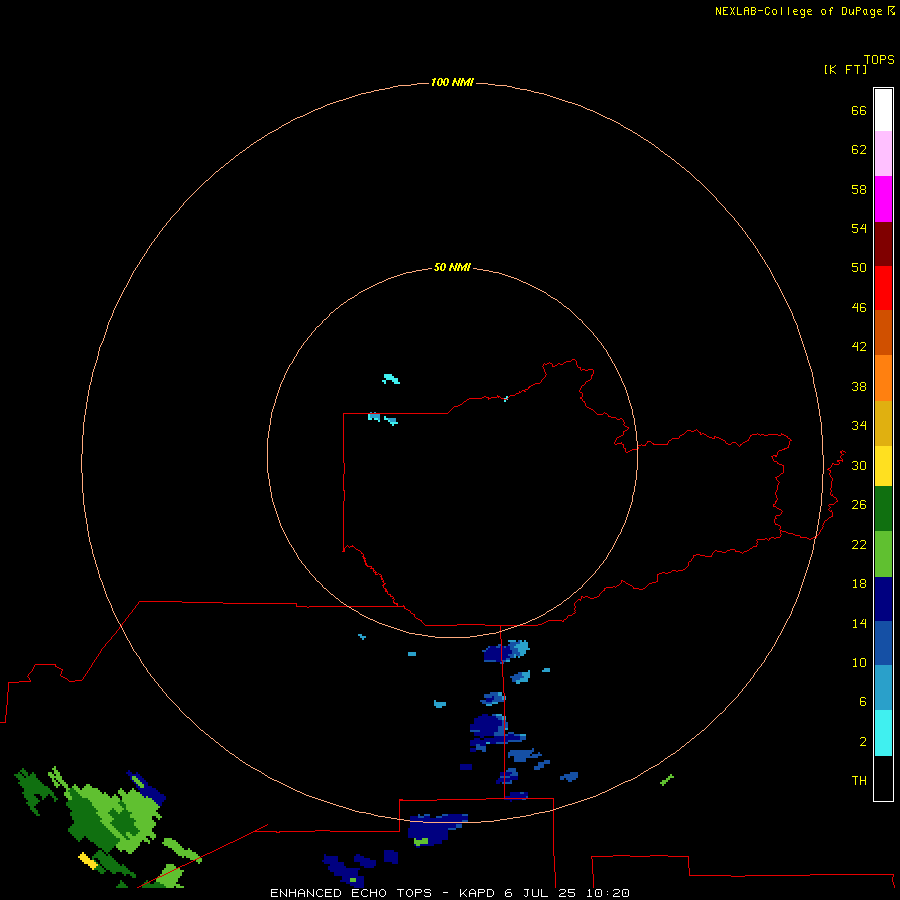900x900 pixels.
Task: Click the yellow echo in the southwest cluster
Action: pyautogui.click(x=87, y=860)
